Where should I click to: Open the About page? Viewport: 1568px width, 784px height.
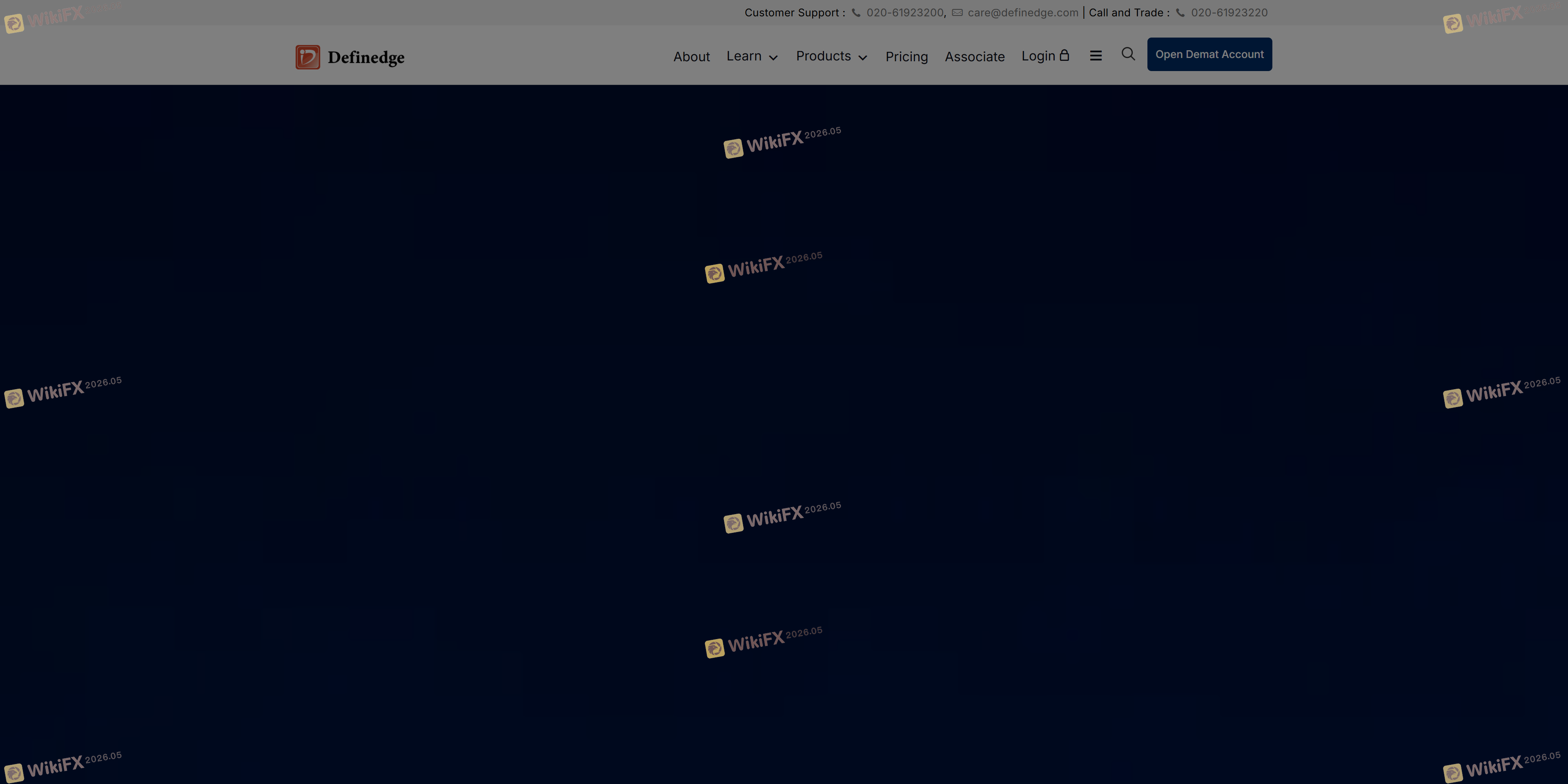click(x=691, y=57)
